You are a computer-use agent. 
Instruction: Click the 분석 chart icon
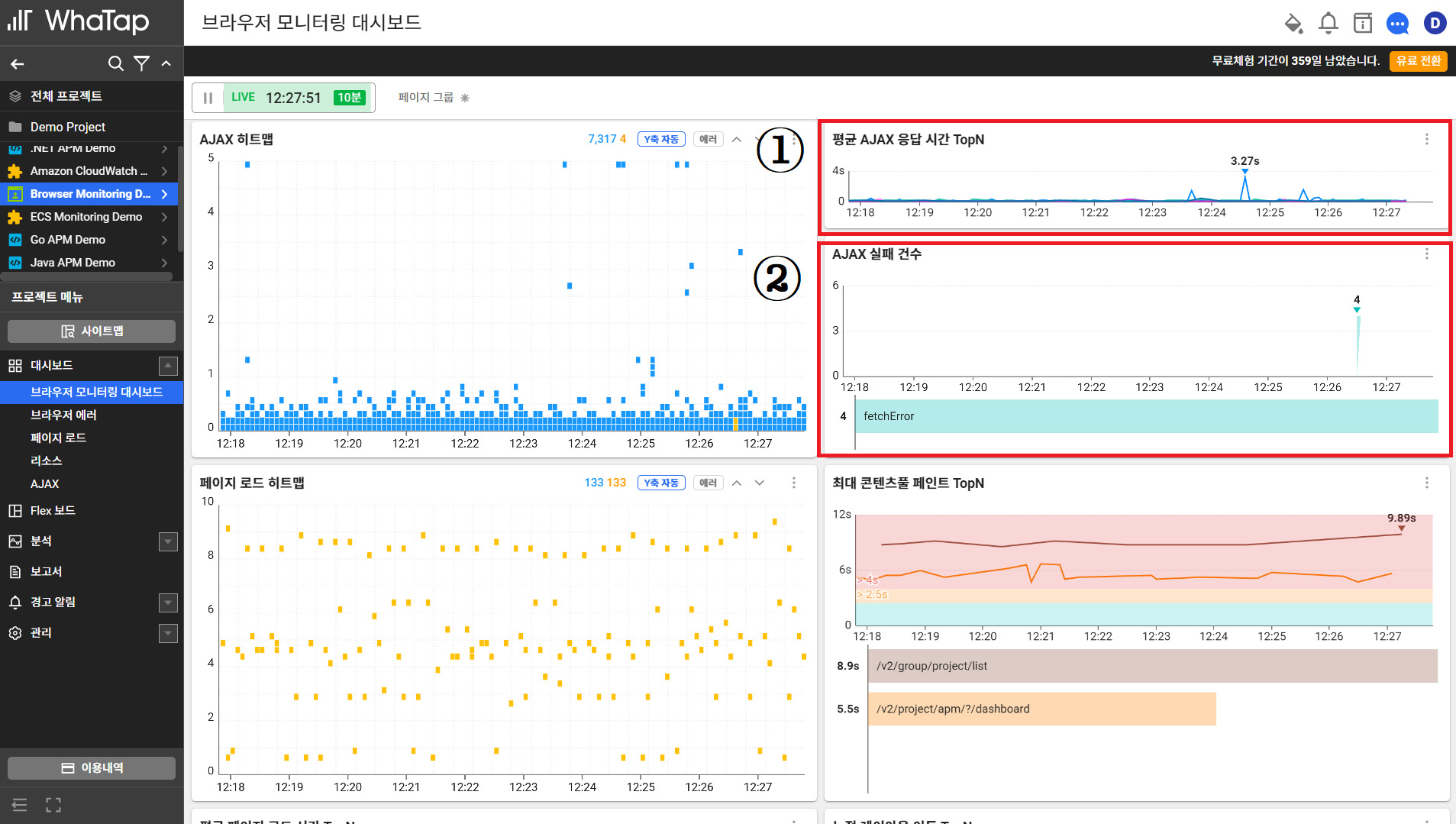[15, 541]
